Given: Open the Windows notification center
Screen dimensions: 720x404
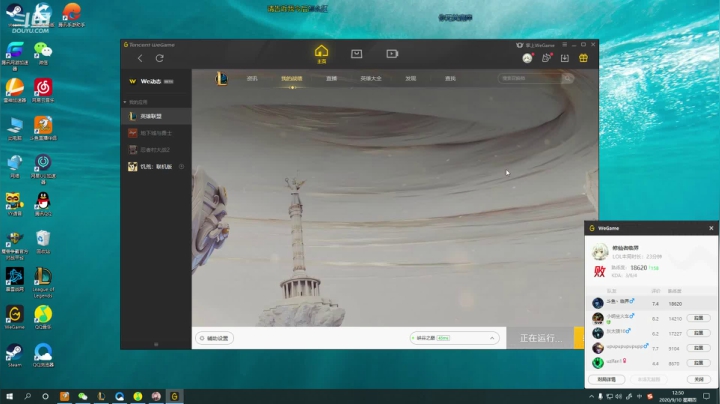Looking at the screenshot, I should (707, 396).
